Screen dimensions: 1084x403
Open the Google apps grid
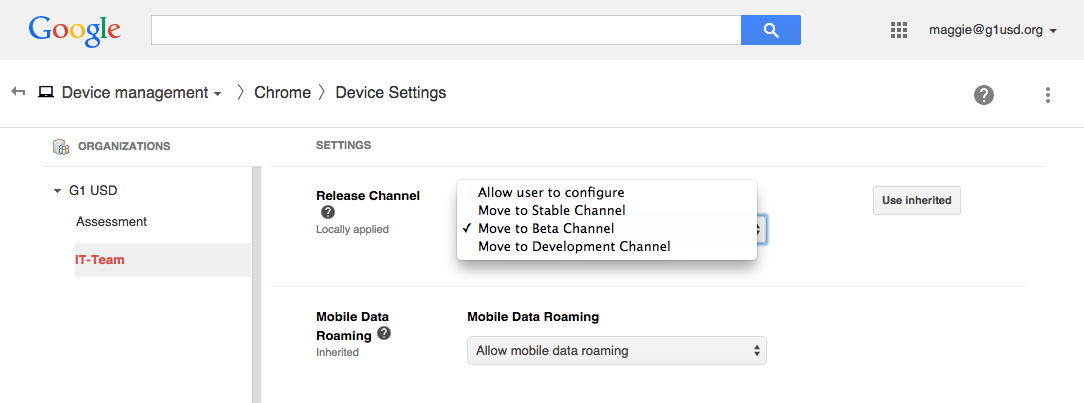click(898, 31)
